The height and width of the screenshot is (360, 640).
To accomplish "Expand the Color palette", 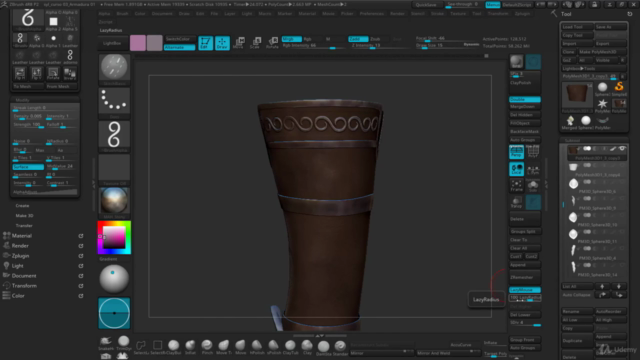I will (x=18, y=296).
